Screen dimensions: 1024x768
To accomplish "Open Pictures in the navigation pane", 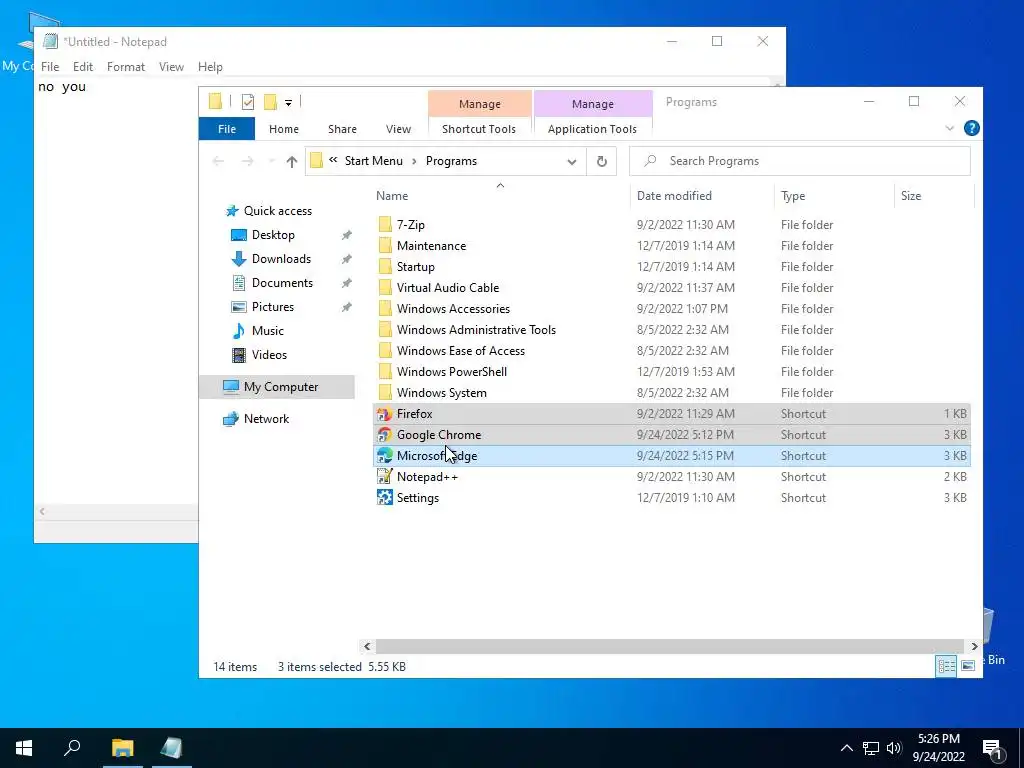I will click(x=272, y=307).
